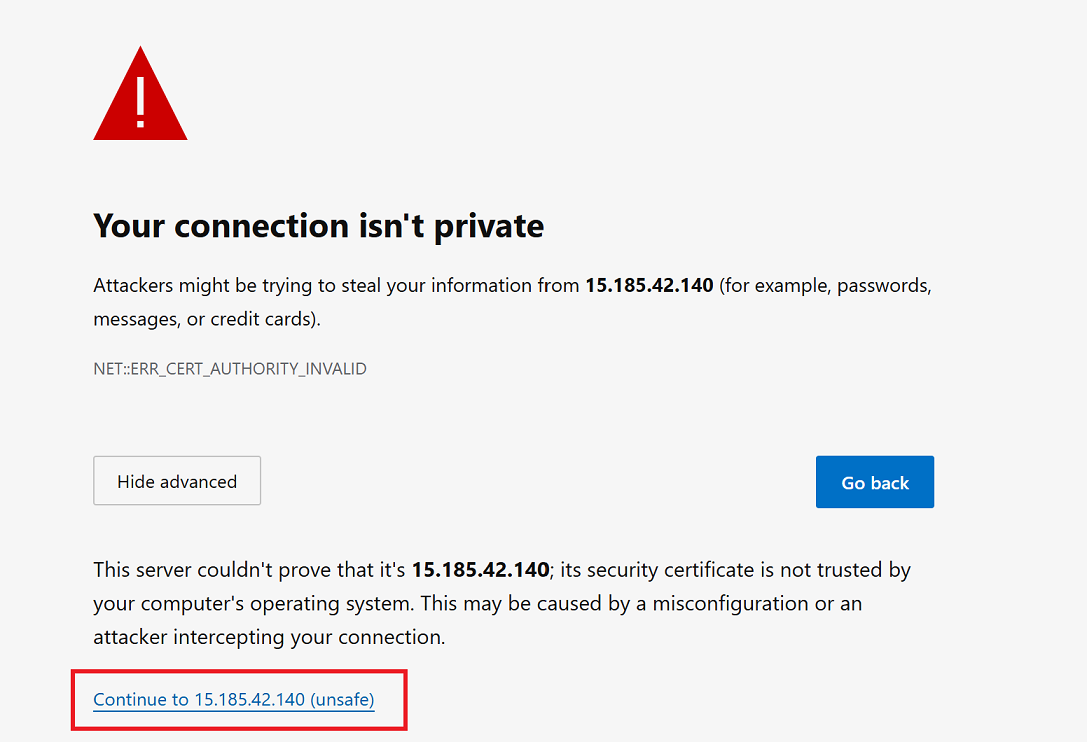The width and height of the screenshot is (1087, 742).
Task: Click the phrase "attacker intercepting your connection"
Action: 268,637
